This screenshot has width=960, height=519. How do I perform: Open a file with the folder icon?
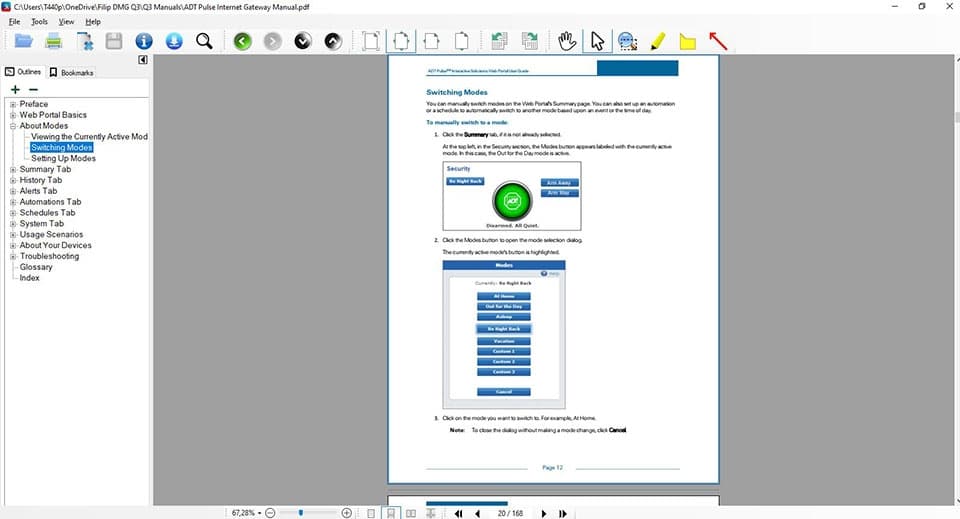[x=23, y=41]
